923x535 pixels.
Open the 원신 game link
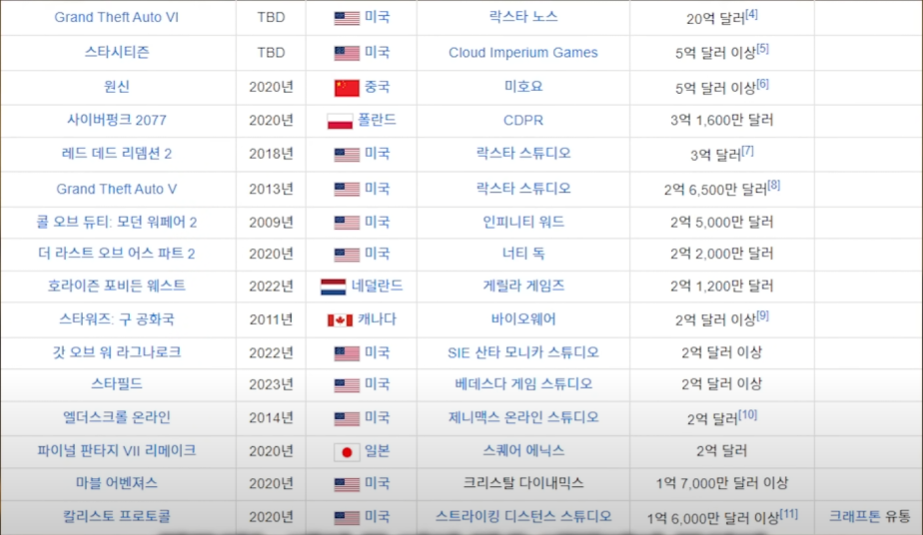click(x=117, y=87)
